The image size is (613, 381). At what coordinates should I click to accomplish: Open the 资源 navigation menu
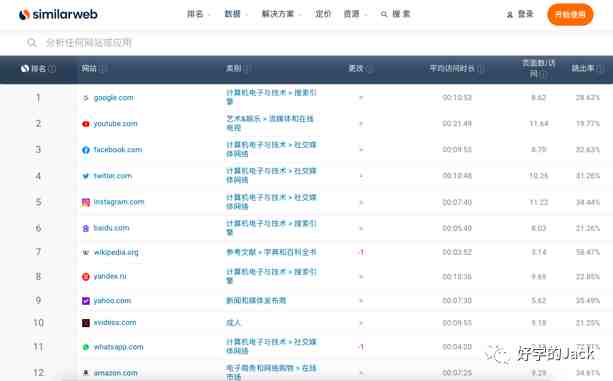(x=355, y=14)
